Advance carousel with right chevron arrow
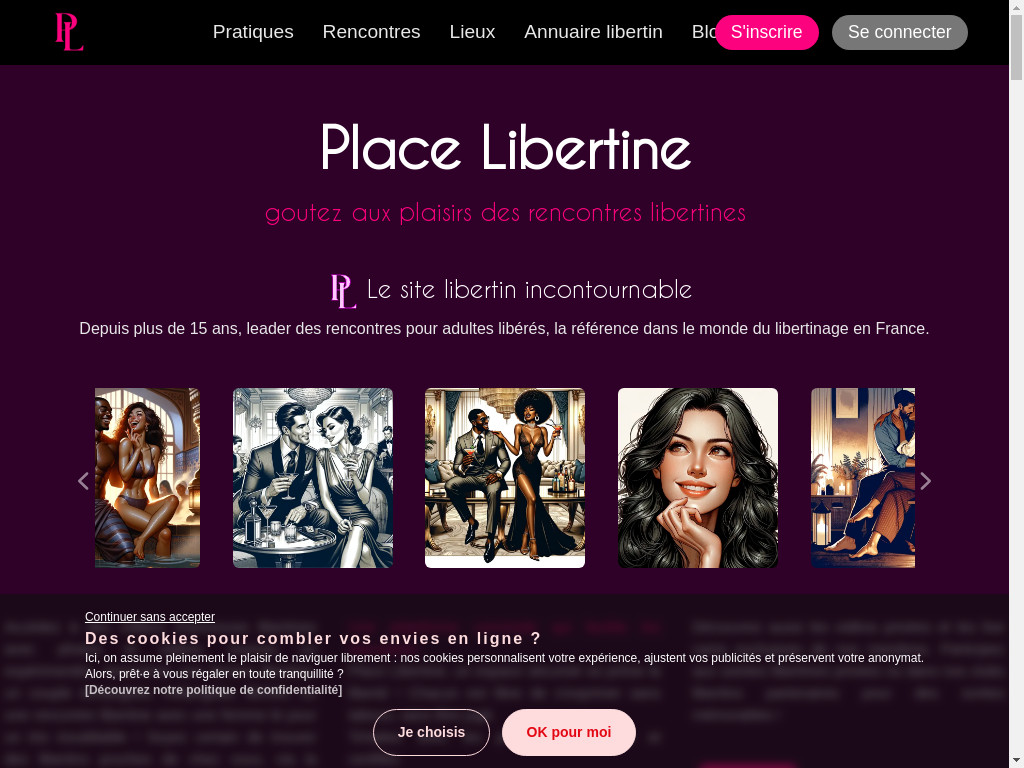Viewport: 1024px width, 768px height. pos(925,481)
